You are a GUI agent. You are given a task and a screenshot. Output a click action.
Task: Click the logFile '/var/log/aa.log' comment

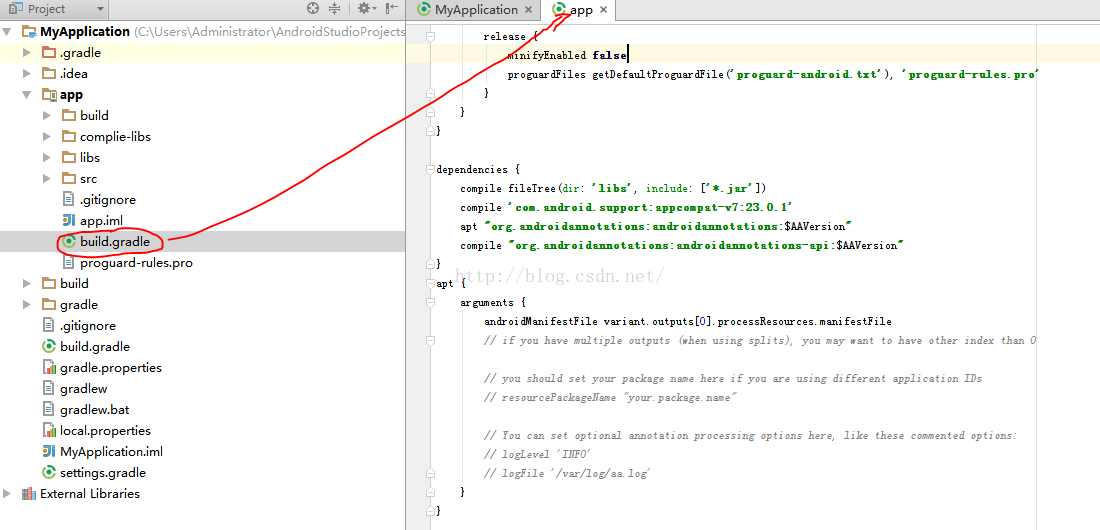(x=568, y=473)
